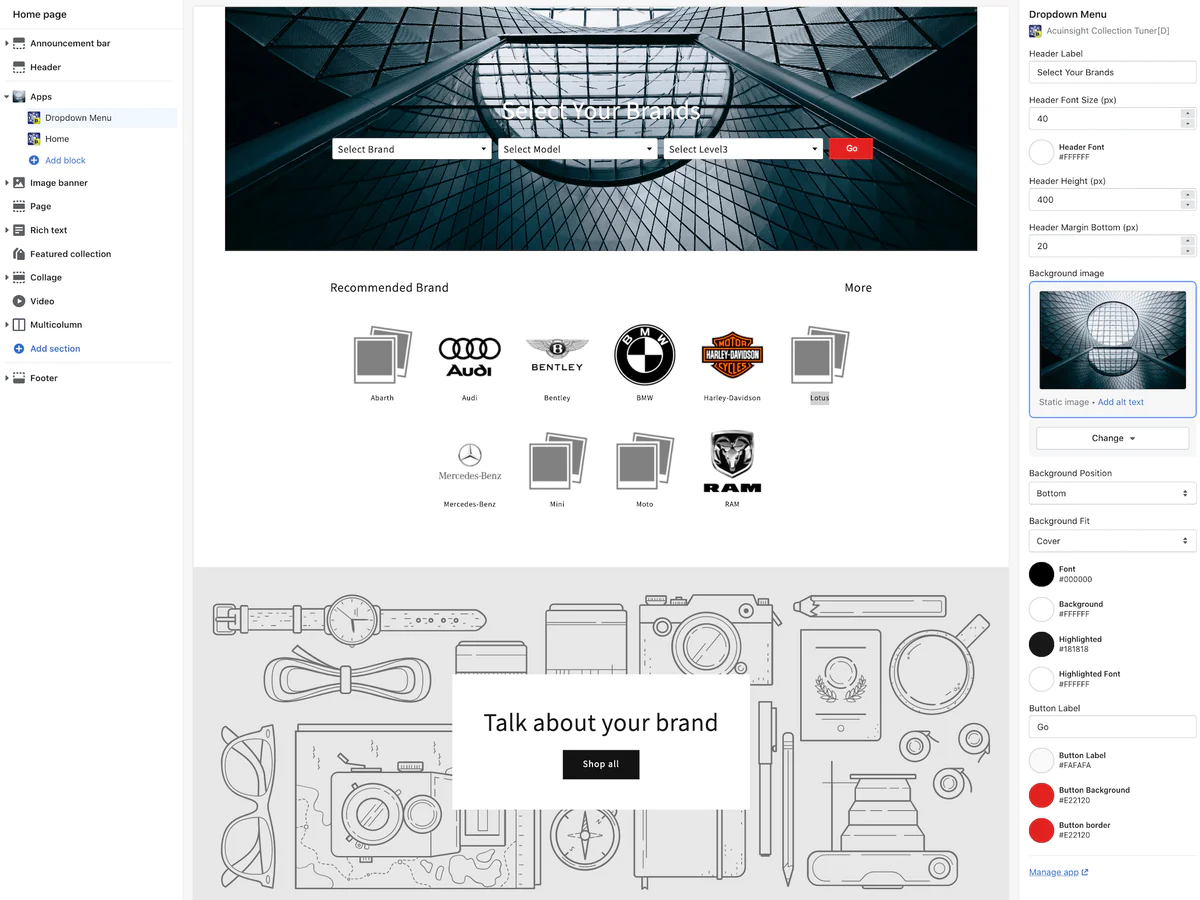The height and width of the screenshot is (900, 1200).
Task: Open the Select Brand dropdown
Action: 412,149
